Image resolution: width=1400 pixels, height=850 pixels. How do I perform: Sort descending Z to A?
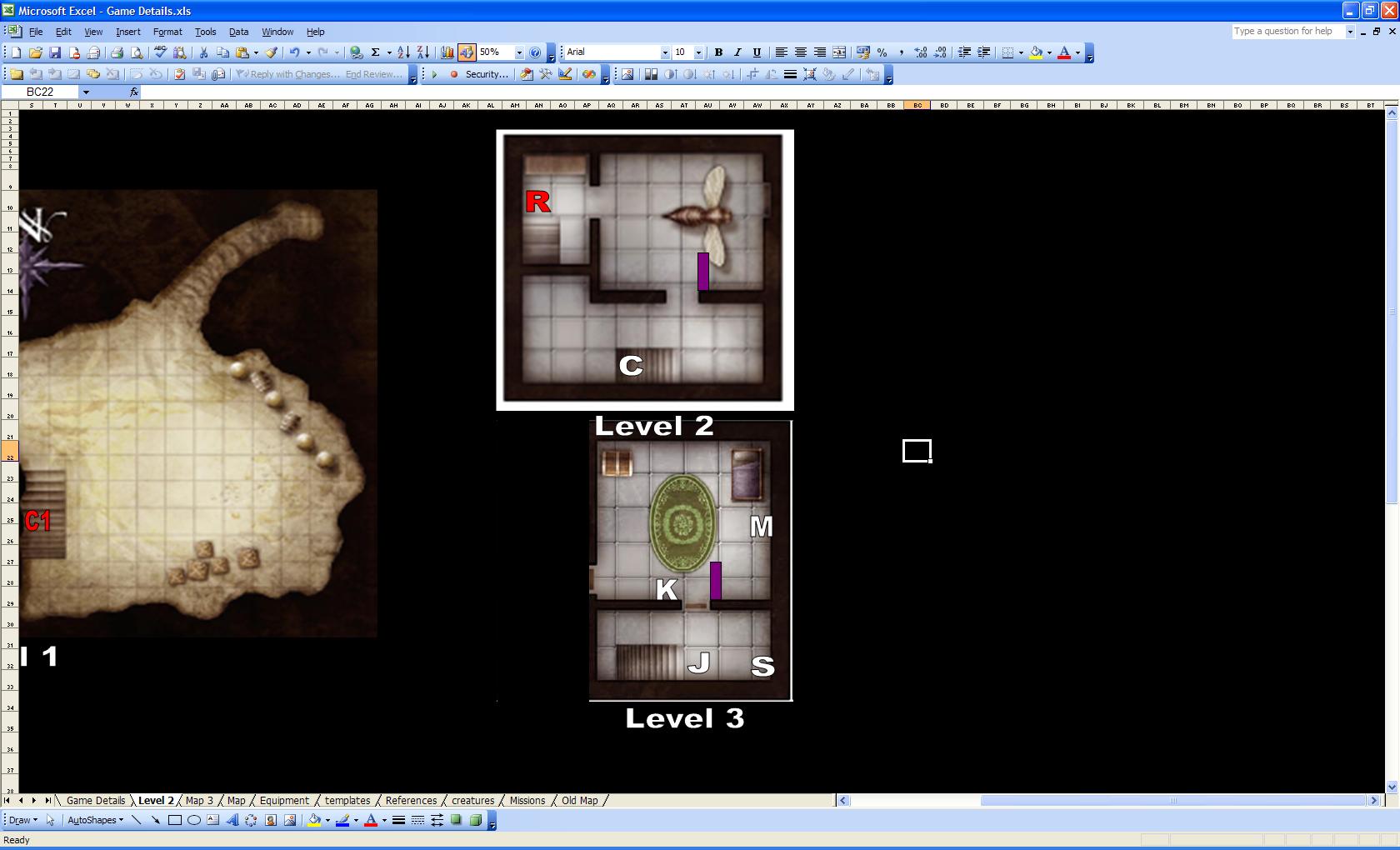422,52
